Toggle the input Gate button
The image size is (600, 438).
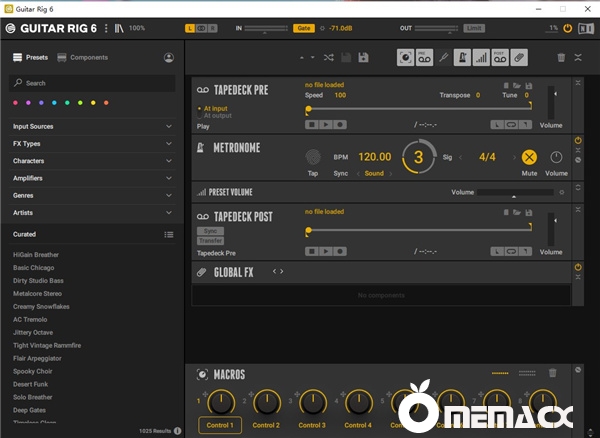(304, 28)
